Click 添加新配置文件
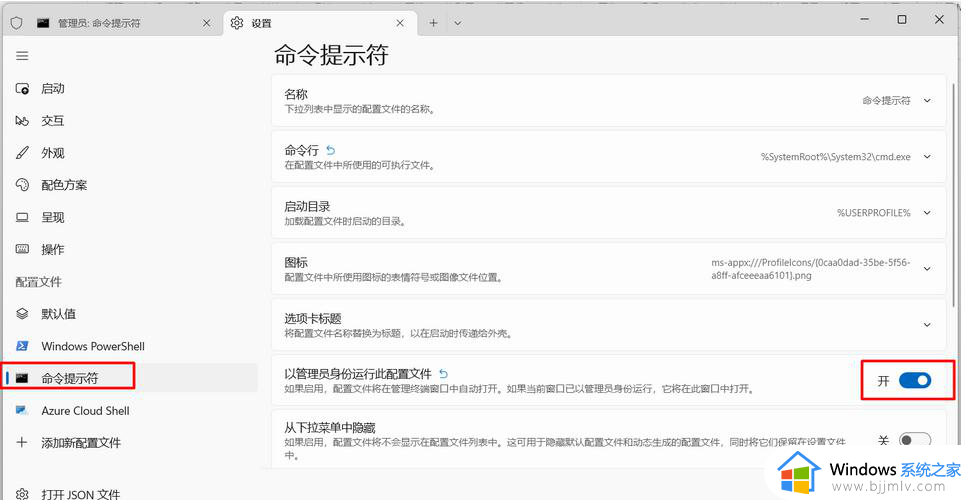966x500 pixels. pyautogui.click(x=131, y=442)
